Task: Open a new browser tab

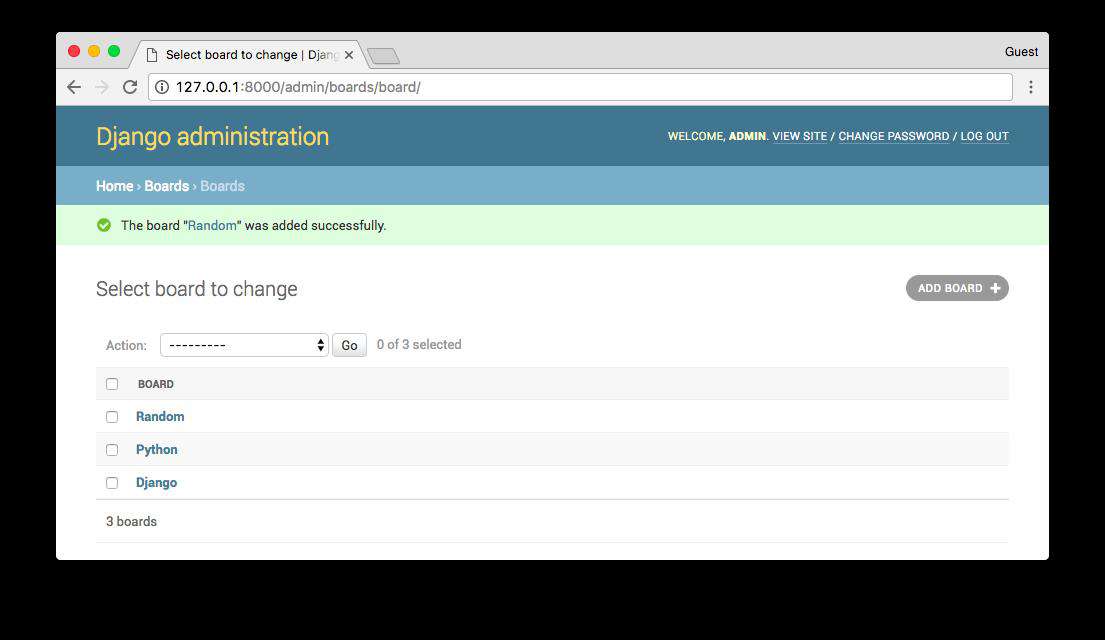Action: pyautogui.click(x=383, y=56)
